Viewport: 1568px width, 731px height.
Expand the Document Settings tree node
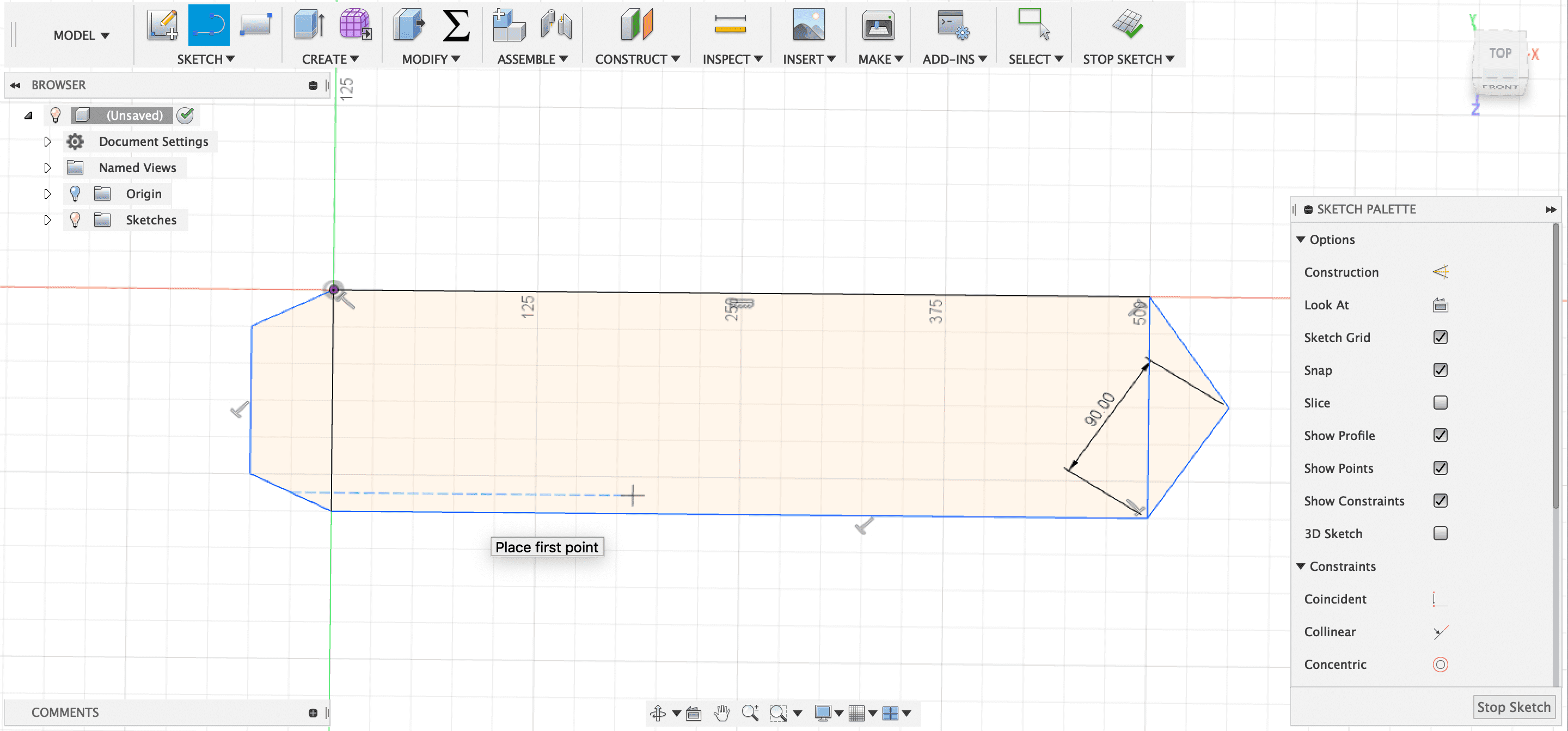(47, 142)
